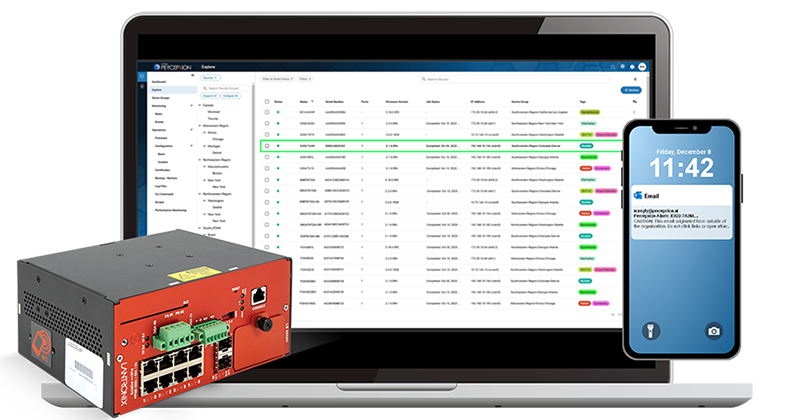Viewport: 800px width, 420px height.
Task: Check the box for Los Angeles device row
Action: pyautogui.click(x=267, y=112)
